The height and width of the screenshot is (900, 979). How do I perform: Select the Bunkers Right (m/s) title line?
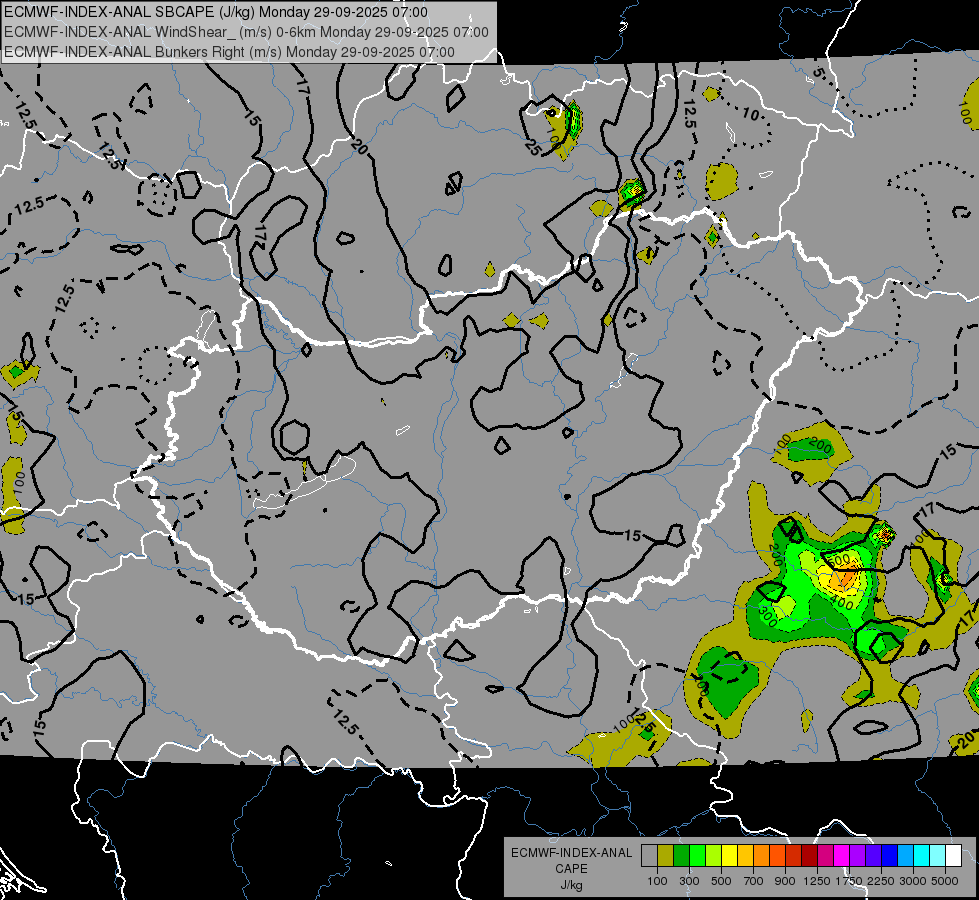(x=229, y=52)
